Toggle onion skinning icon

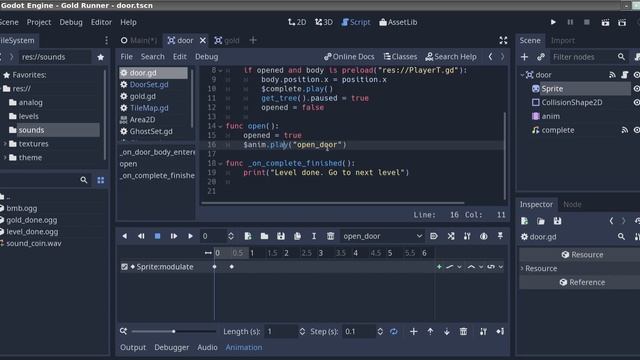(x=484, y=236)
